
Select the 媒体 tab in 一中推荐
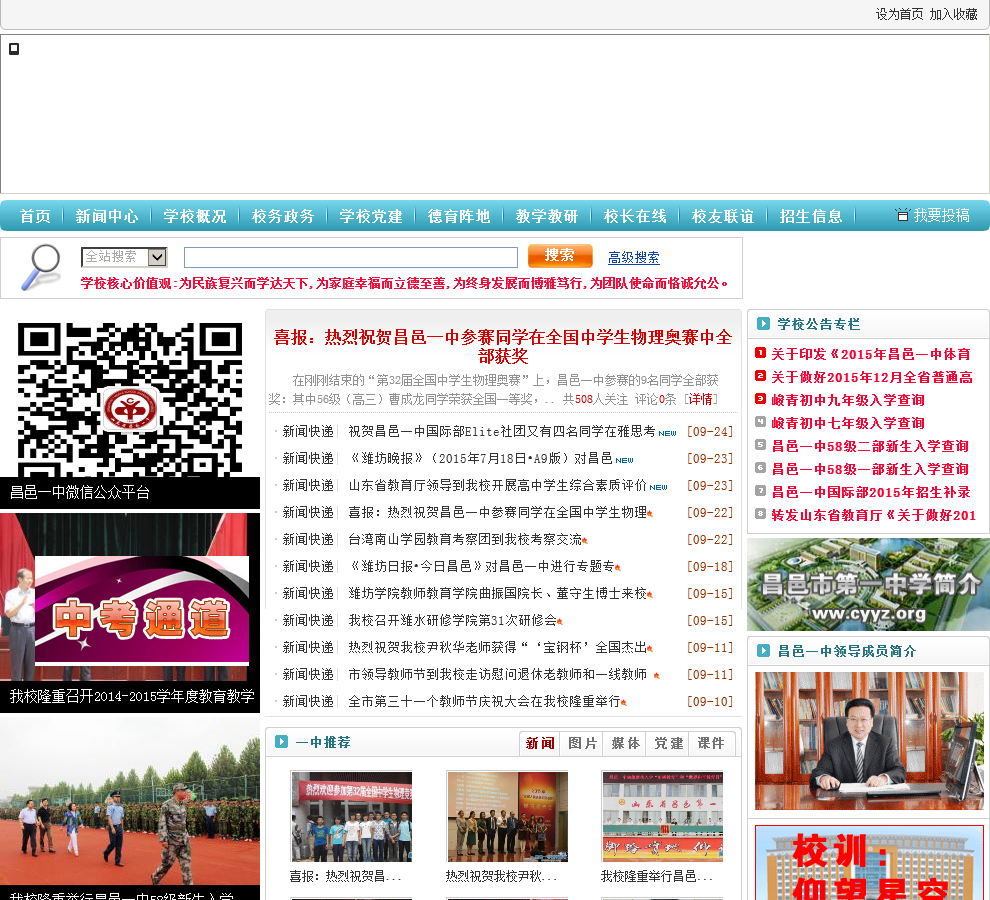pos(626,743)
